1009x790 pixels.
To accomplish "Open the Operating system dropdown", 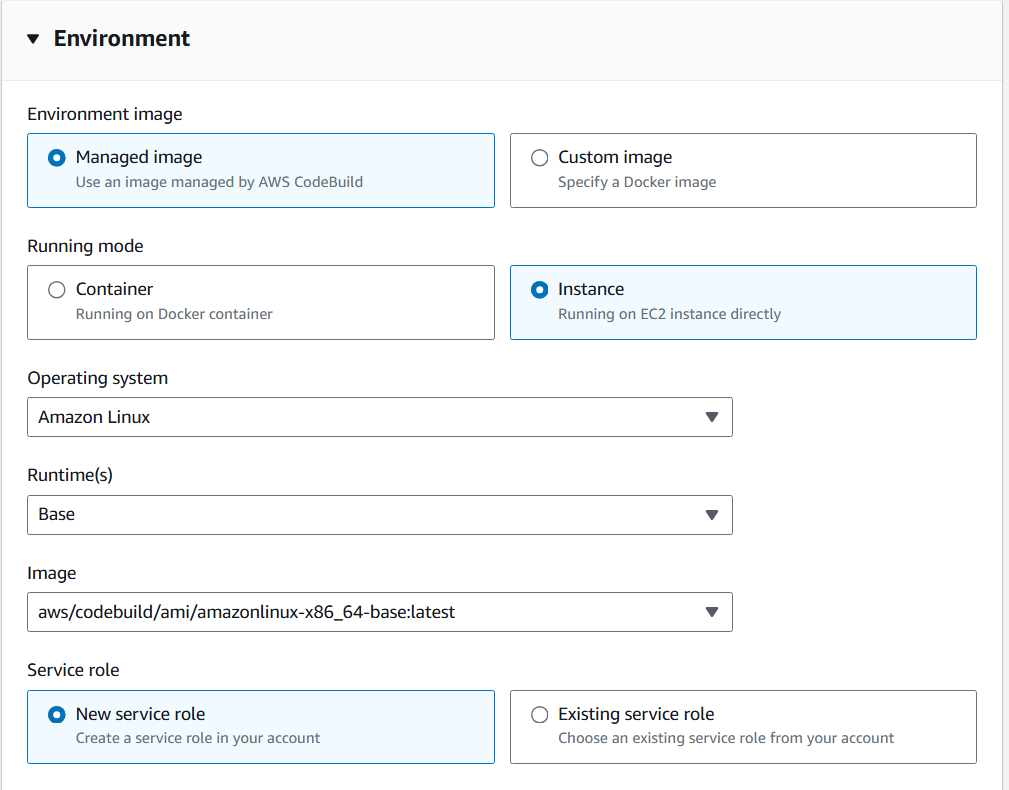I will pyautogui.click(x=380, y=417).
